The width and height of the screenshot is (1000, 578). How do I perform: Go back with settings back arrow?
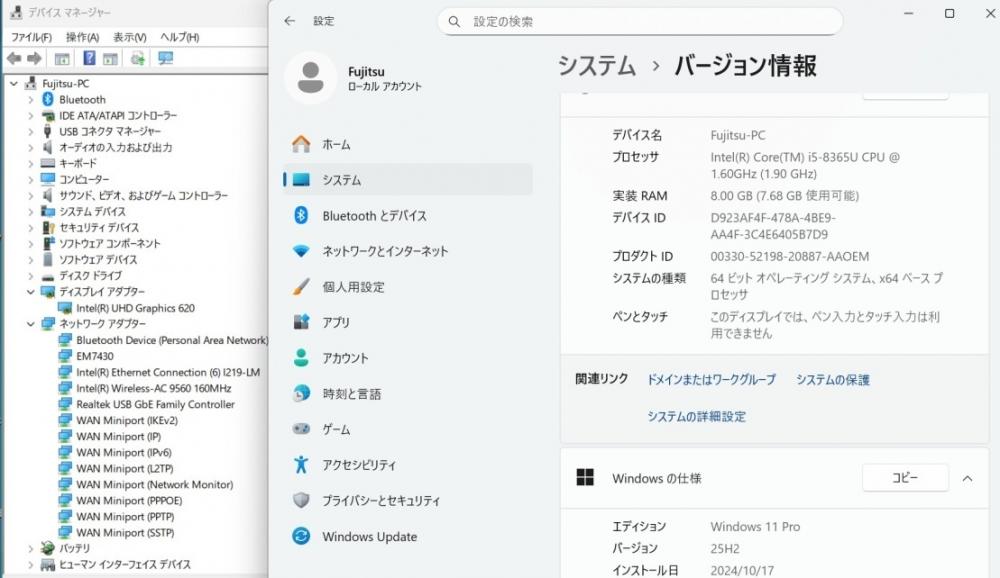coord(290,21)
